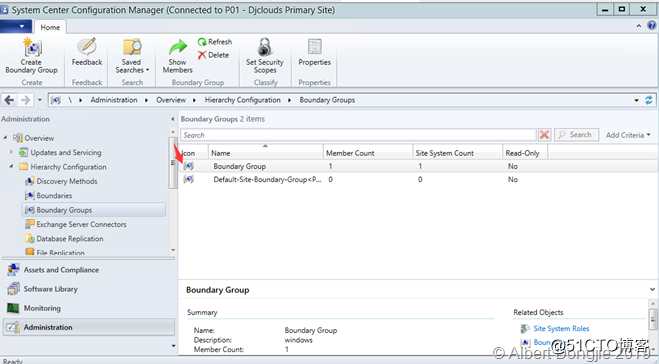
Task: Click the root node icon in breadcrumb
Action: click(55, 100)
